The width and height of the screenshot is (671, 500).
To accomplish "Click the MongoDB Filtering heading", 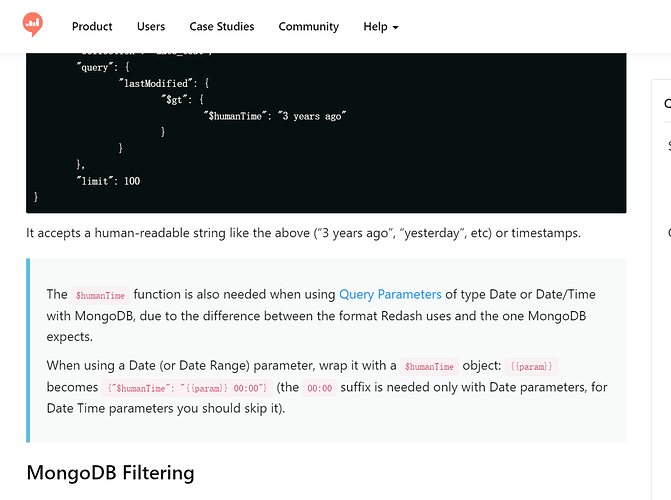I will [x=110, y=473].
